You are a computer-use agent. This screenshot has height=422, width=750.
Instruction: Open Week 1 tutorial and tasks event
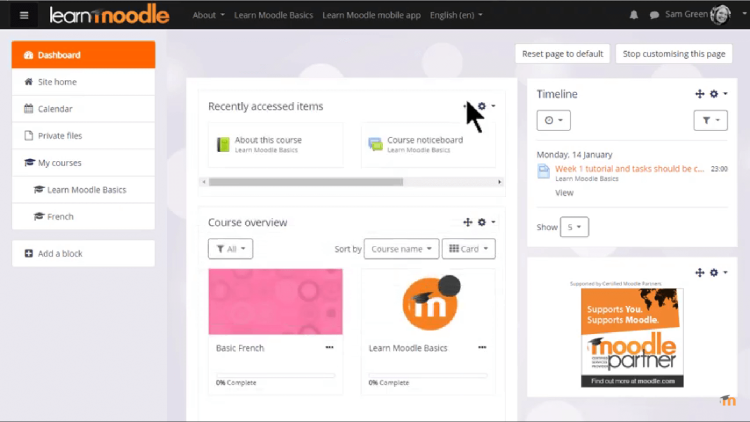[629, 168]
